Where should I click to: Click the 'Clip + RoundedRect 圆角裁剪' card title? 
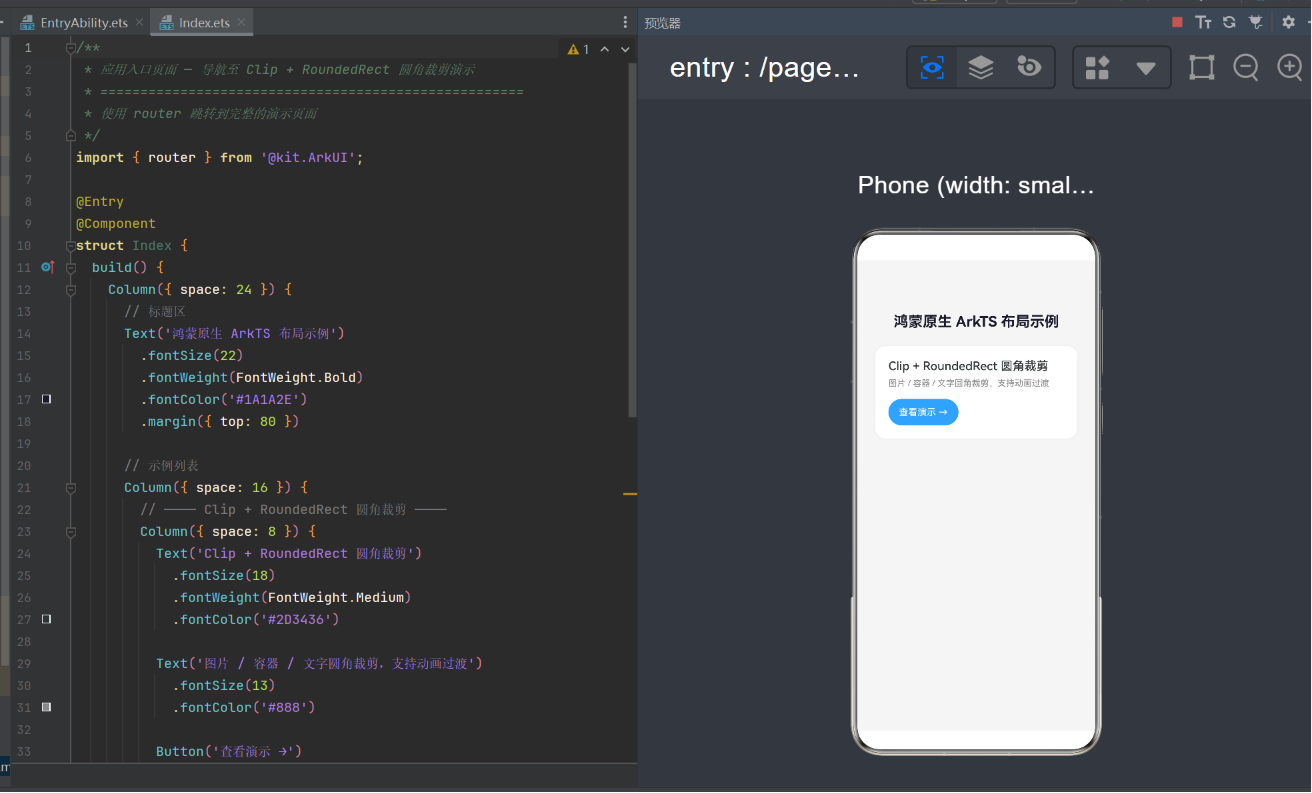(970, 366)
